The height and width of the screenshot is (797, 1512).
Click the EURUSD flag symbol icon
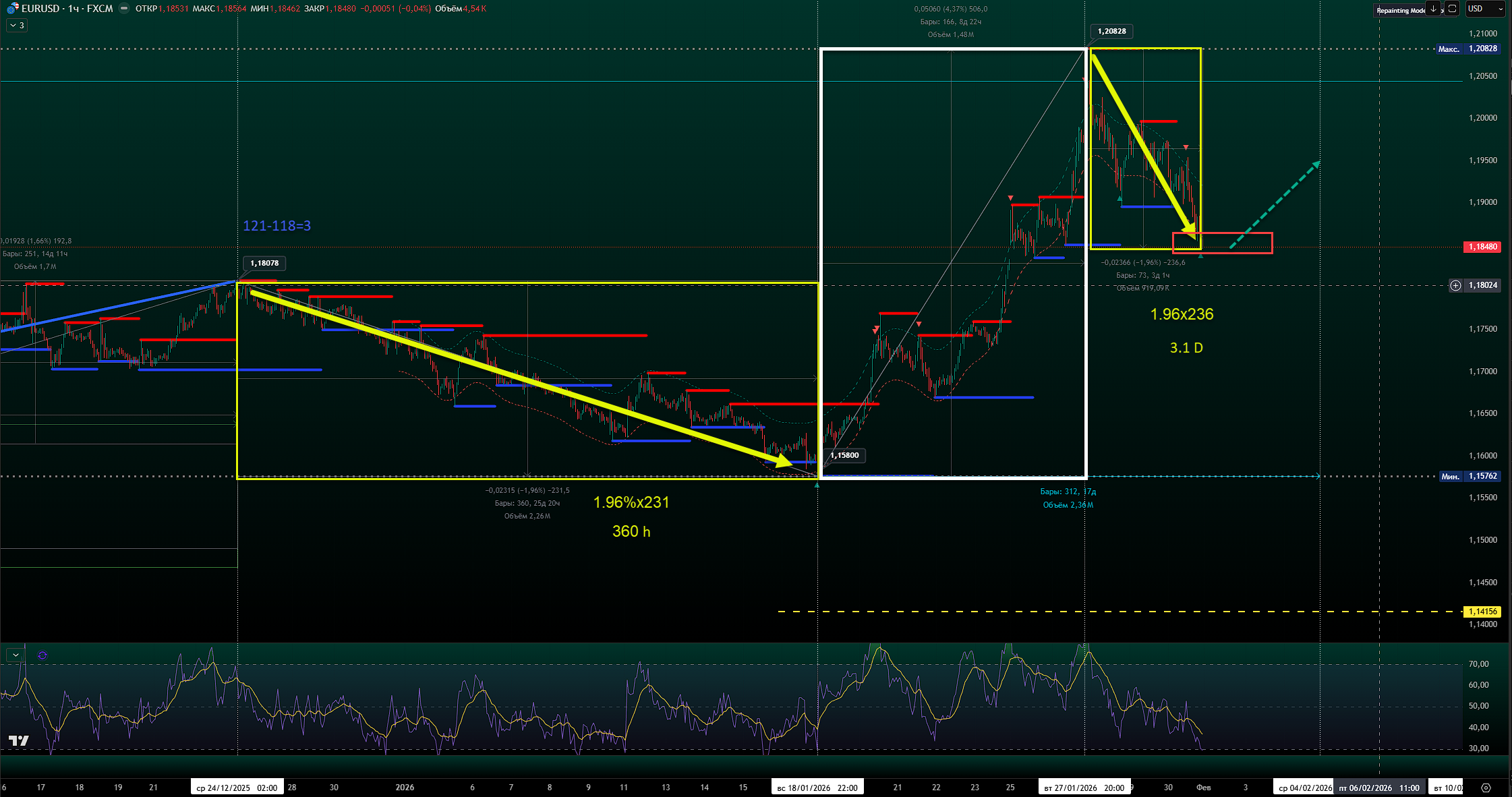click(x=12, y=9)
